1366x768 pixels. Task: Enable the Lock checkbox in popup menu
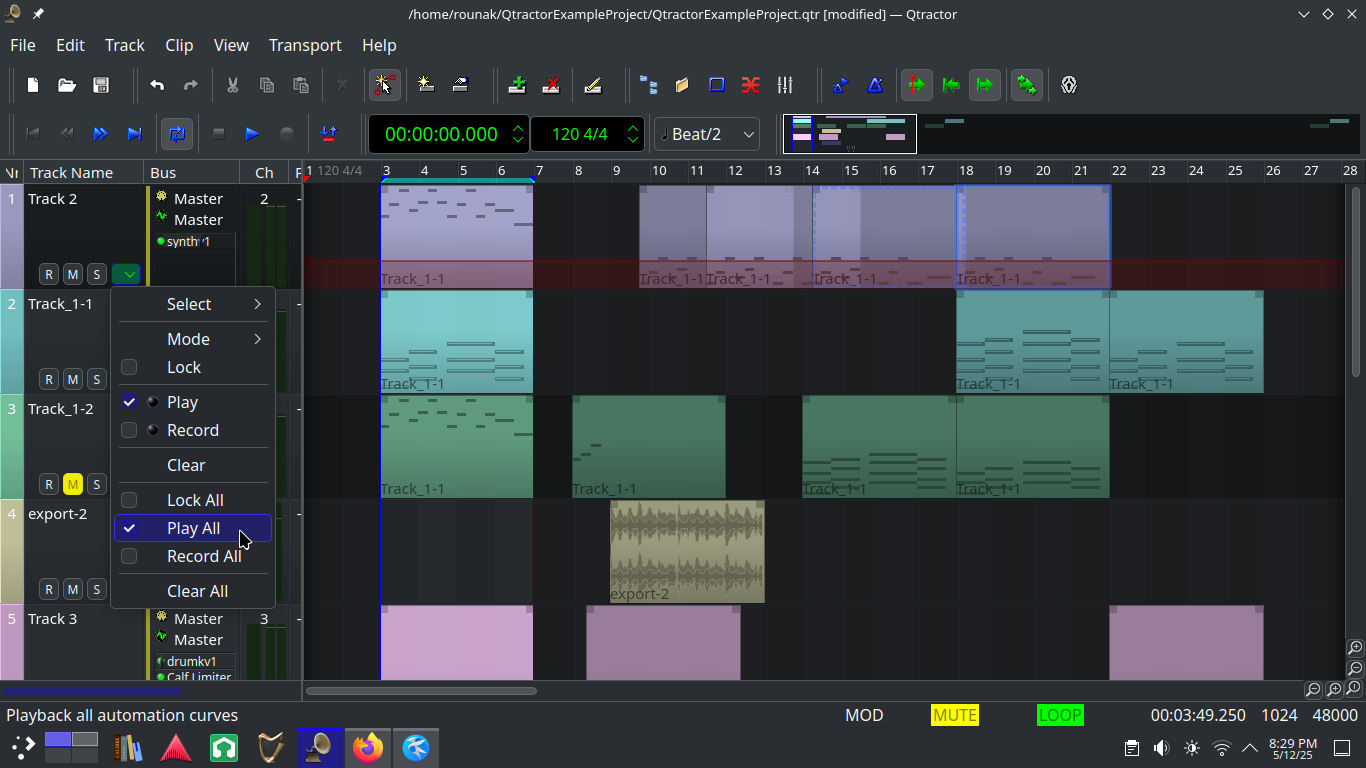pos(129,367)
